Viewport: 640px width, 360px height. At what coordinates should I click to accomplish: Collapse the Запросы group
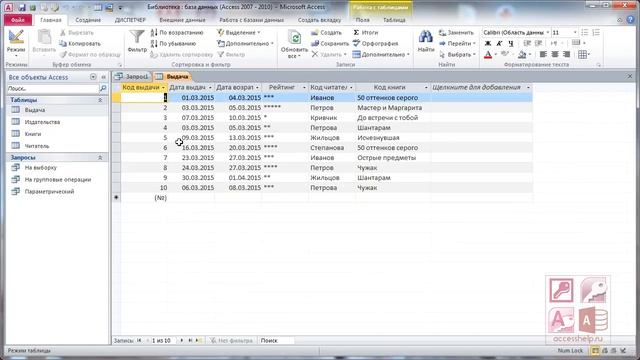pyautogui.click(x=100, y=158)
